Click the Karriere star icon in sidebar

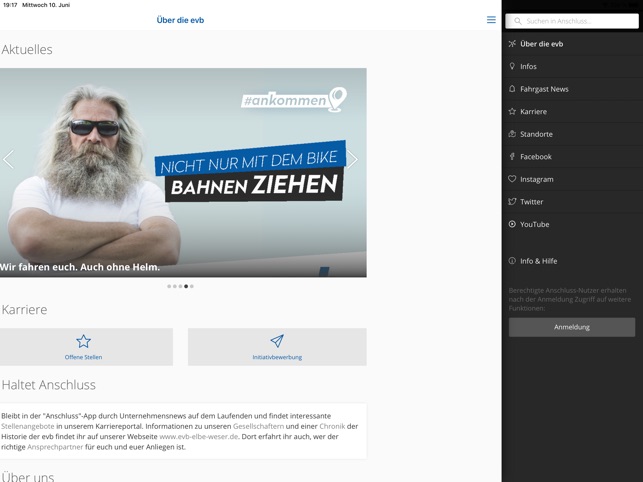pyautogui.click(x=512, y=111)
